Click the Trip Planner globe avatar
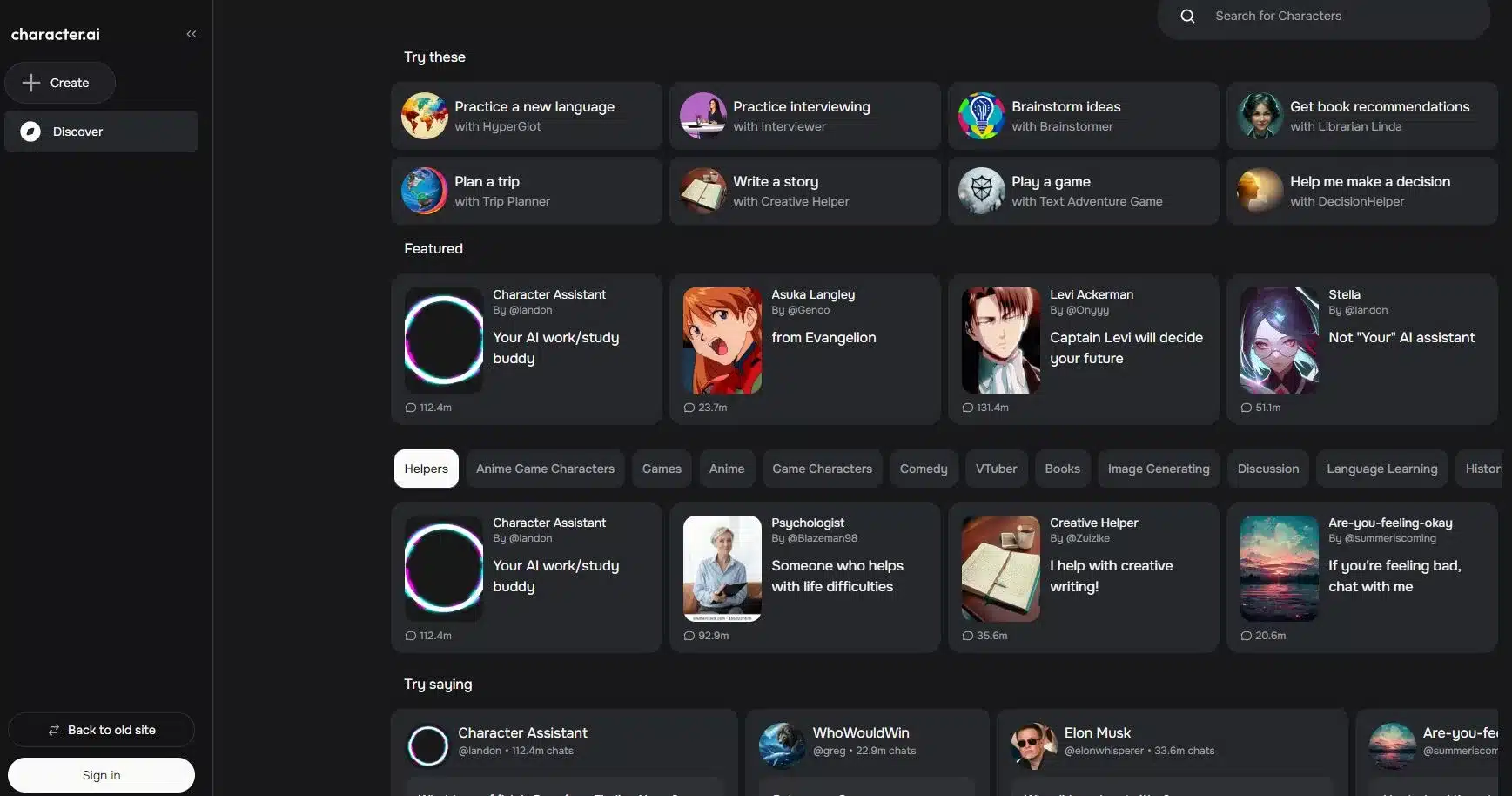Screen dimensions: 1512x796 425,191
